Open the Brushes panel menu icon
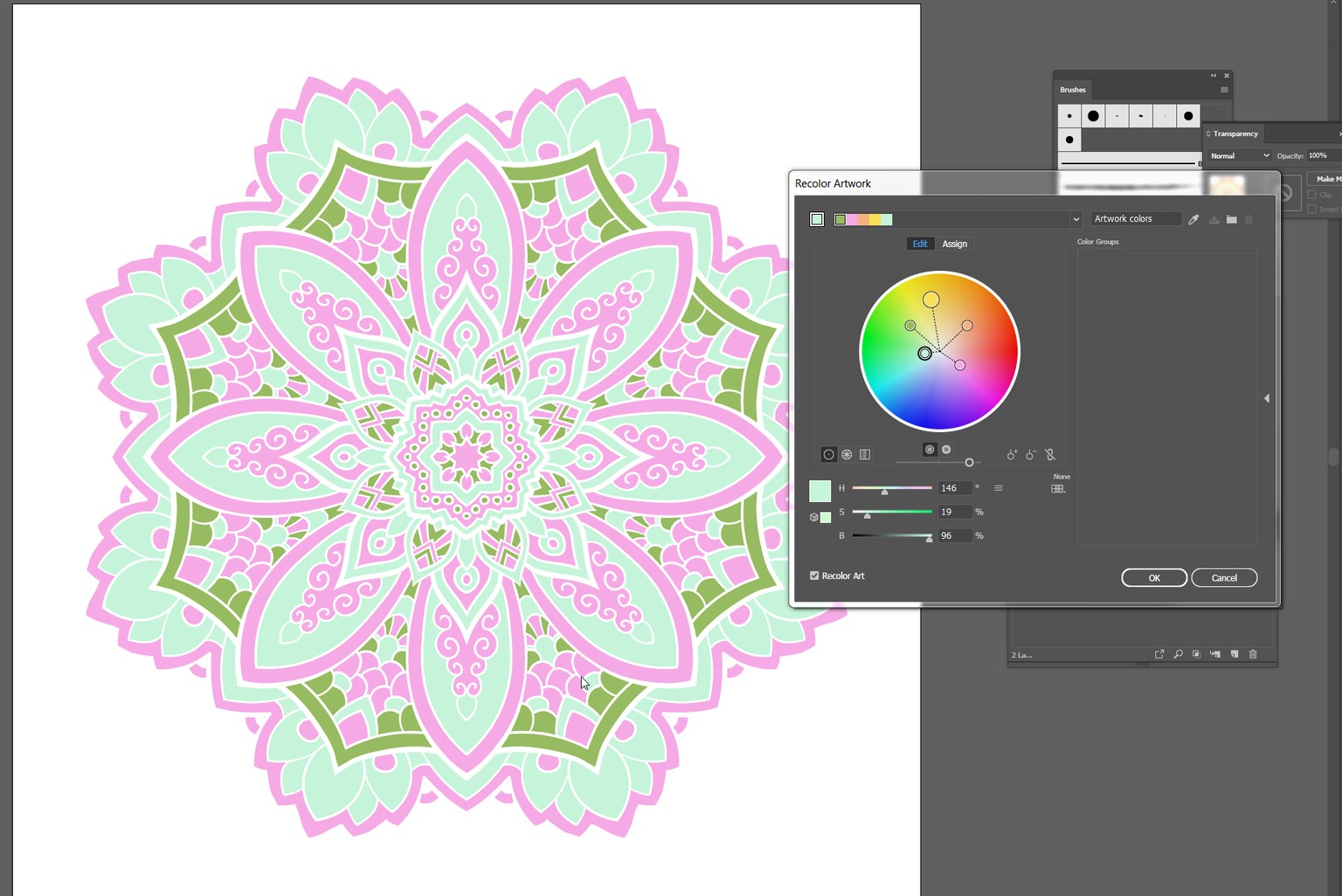This screenshot has width=1342, height=896. [1224, 90]
